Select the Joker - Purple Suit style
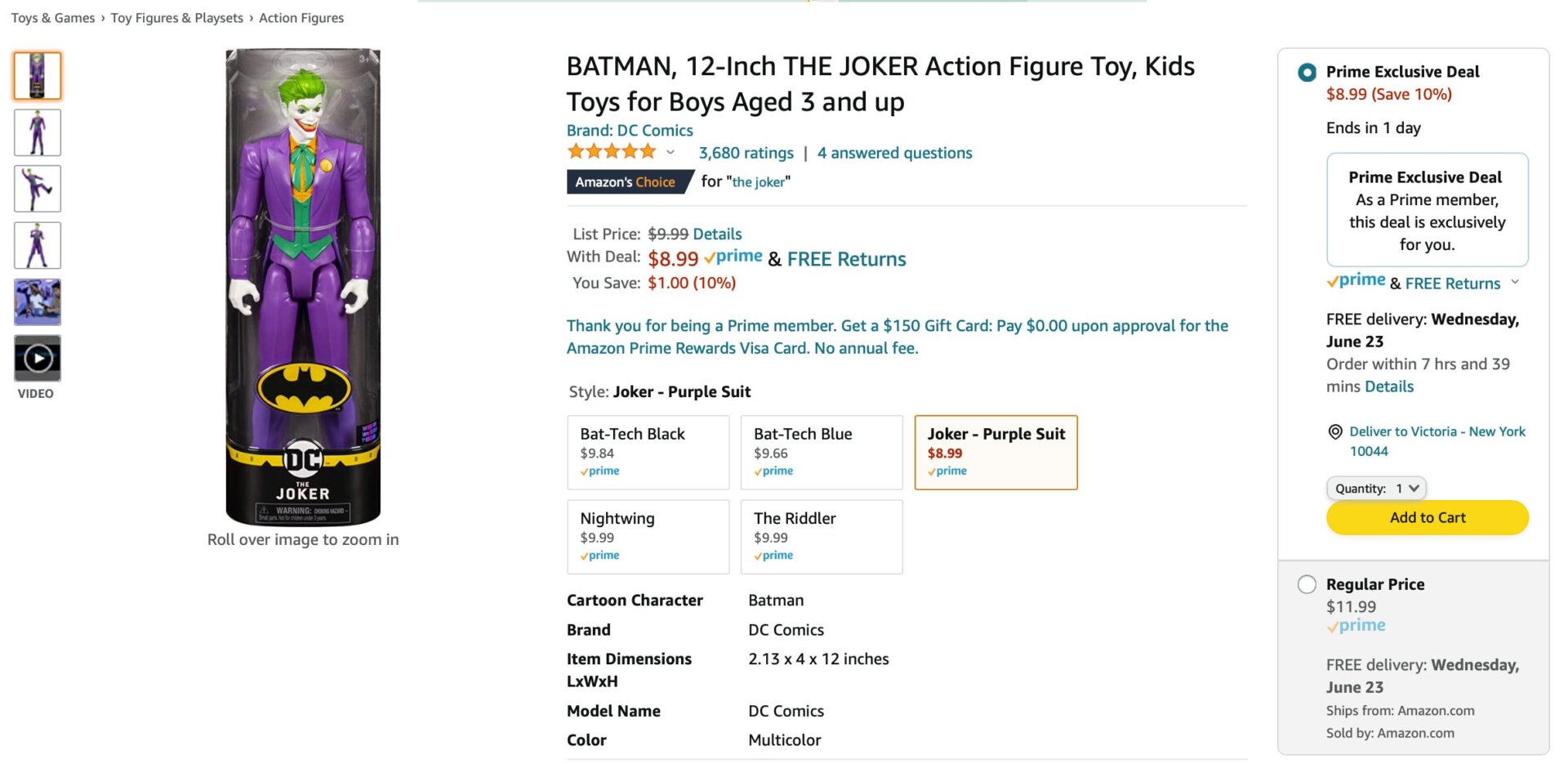Image resolution: width=1568 pixels, height=764 pixels. coord(996,452)
